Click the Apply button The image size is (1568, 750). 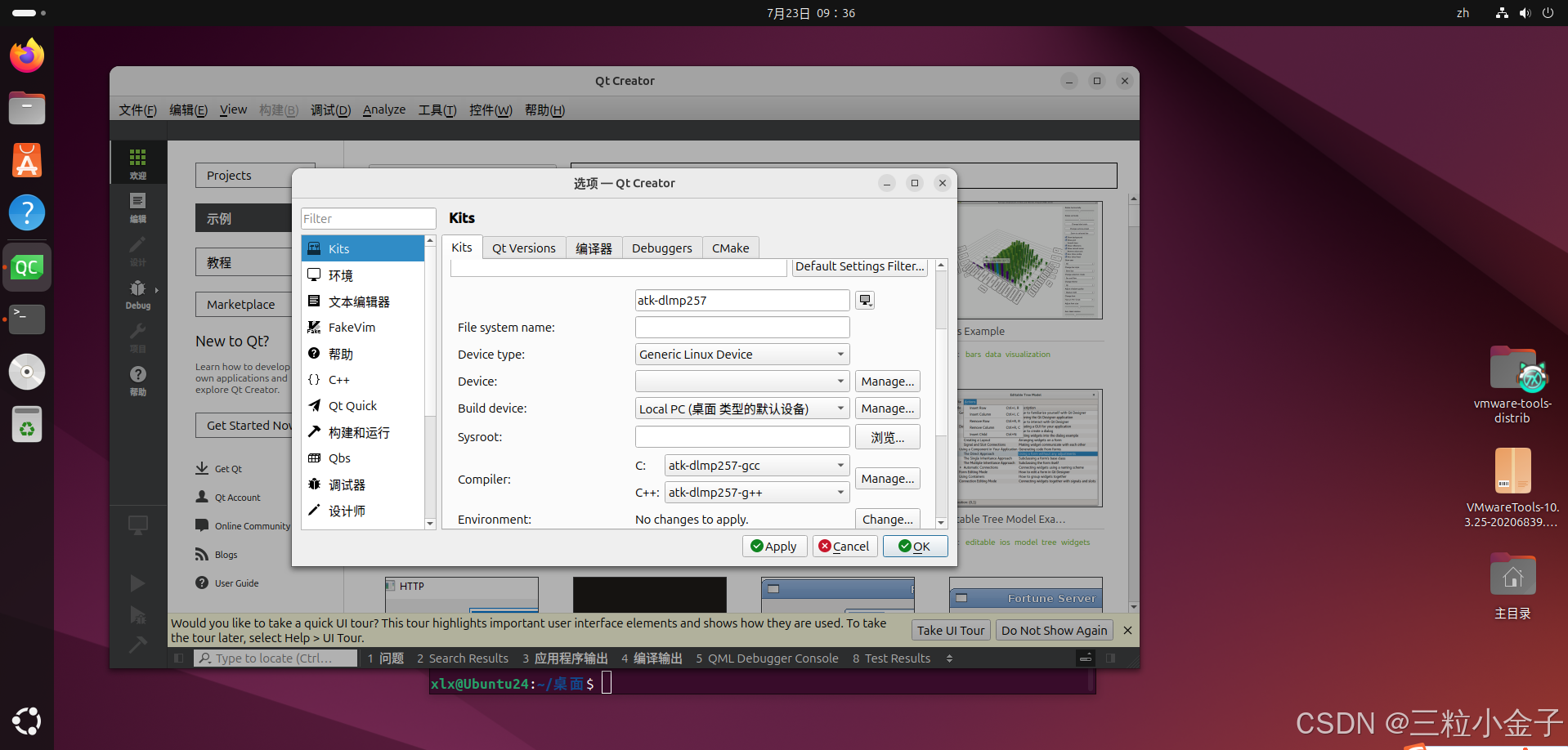[774, 547]
